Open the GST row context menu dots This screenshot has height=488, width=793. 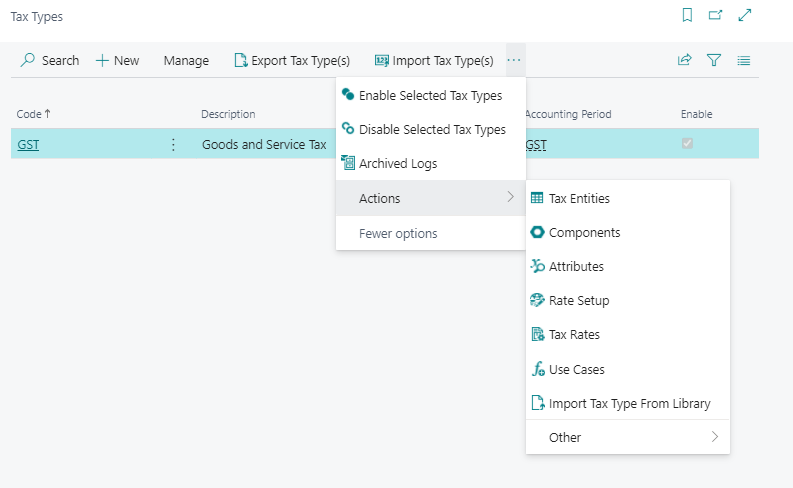(173, 145)
